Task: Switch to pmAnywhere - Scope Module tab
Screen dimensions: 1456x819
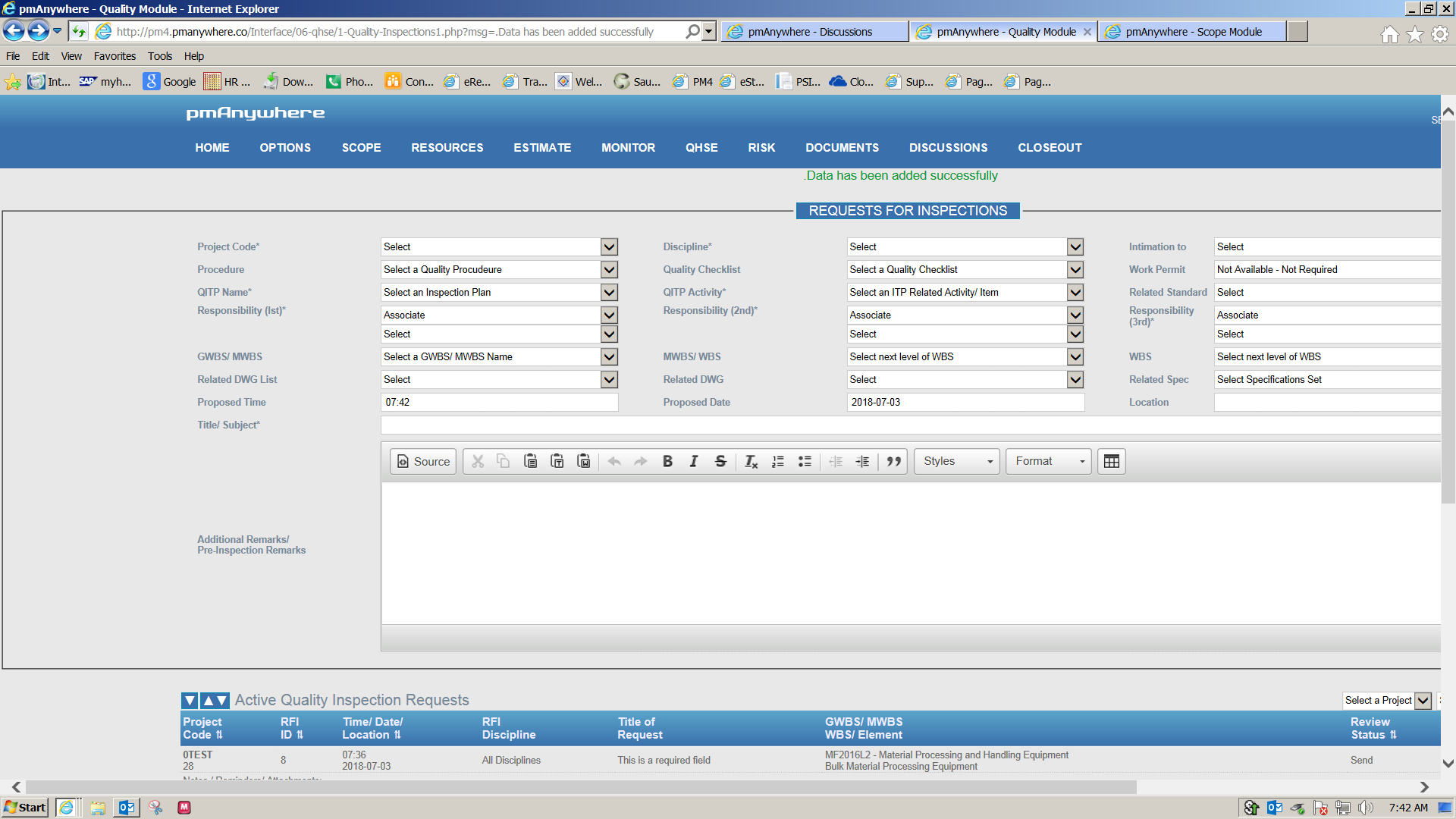Action: [x=1193, y=32]
